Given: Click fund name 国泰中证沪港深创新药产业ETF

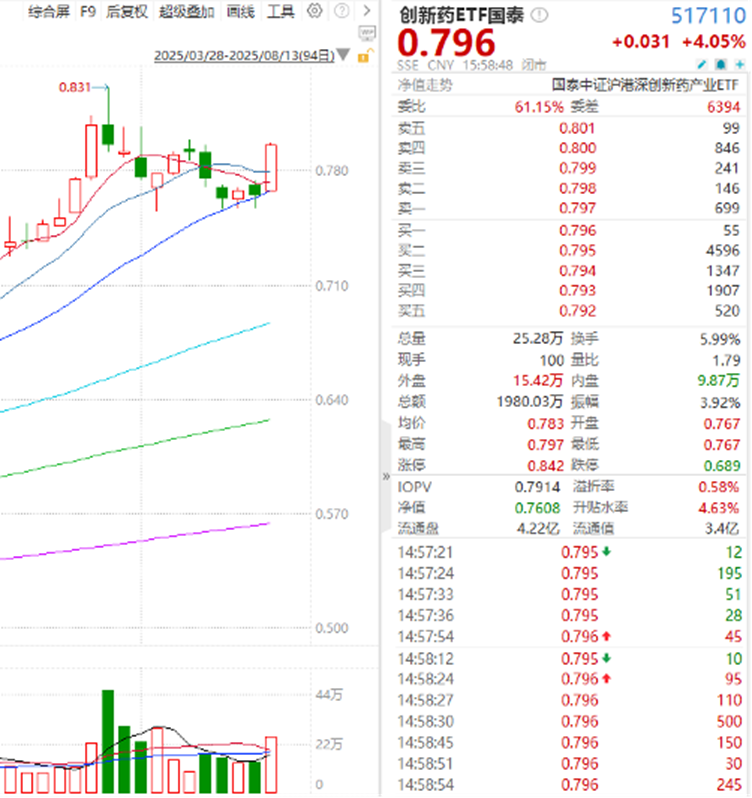Looking at the screenshot, I should click(x=648, y=87).
